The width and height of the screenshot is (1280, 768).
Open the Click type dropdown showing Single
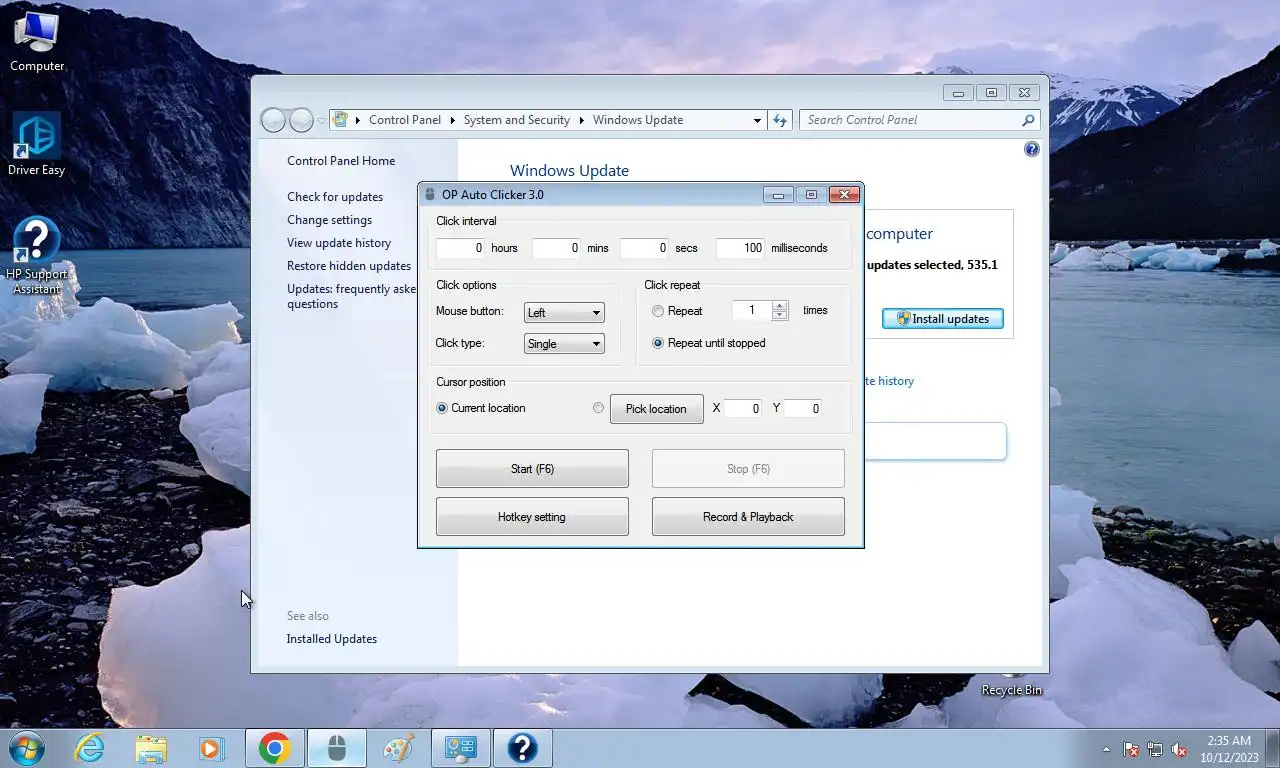[x=564, y=344]
